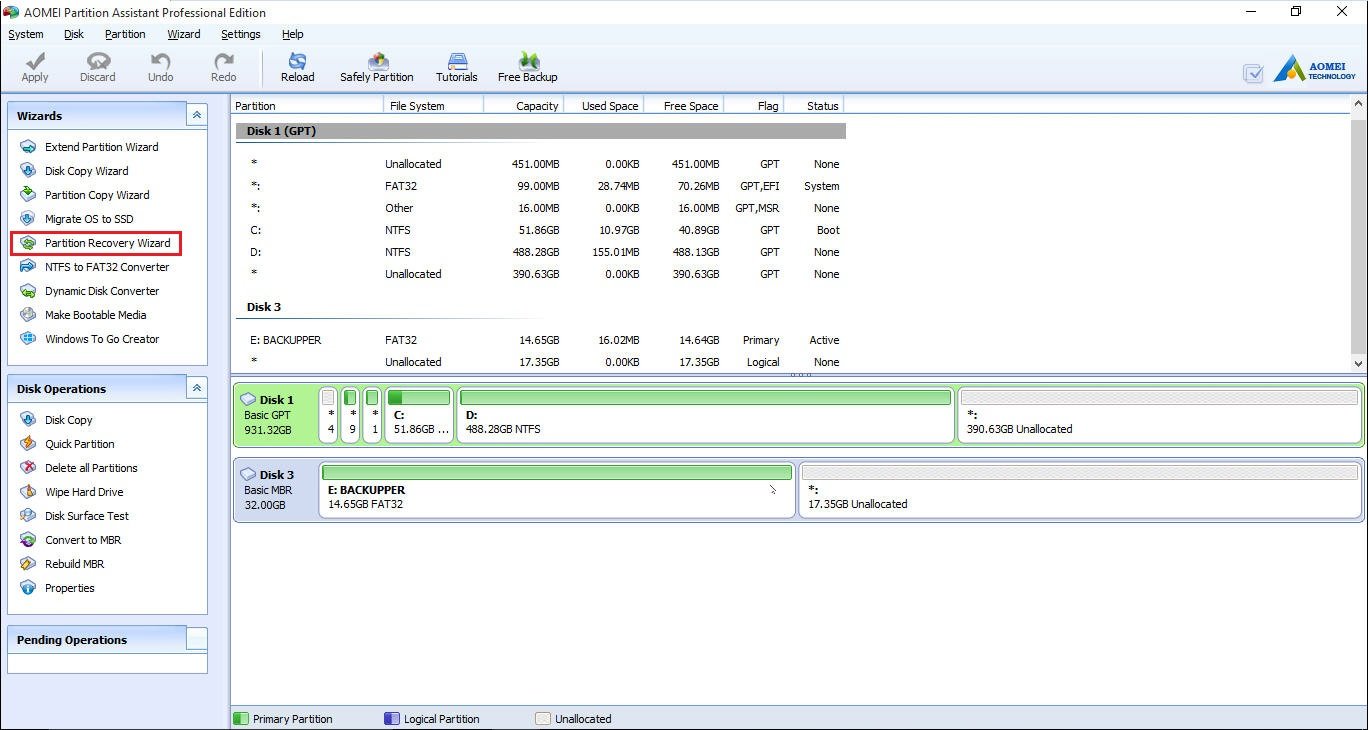Select Disk Copy under Disk Operations
The width and height of the screenshot is (1368, 730).
coord(57,420)
